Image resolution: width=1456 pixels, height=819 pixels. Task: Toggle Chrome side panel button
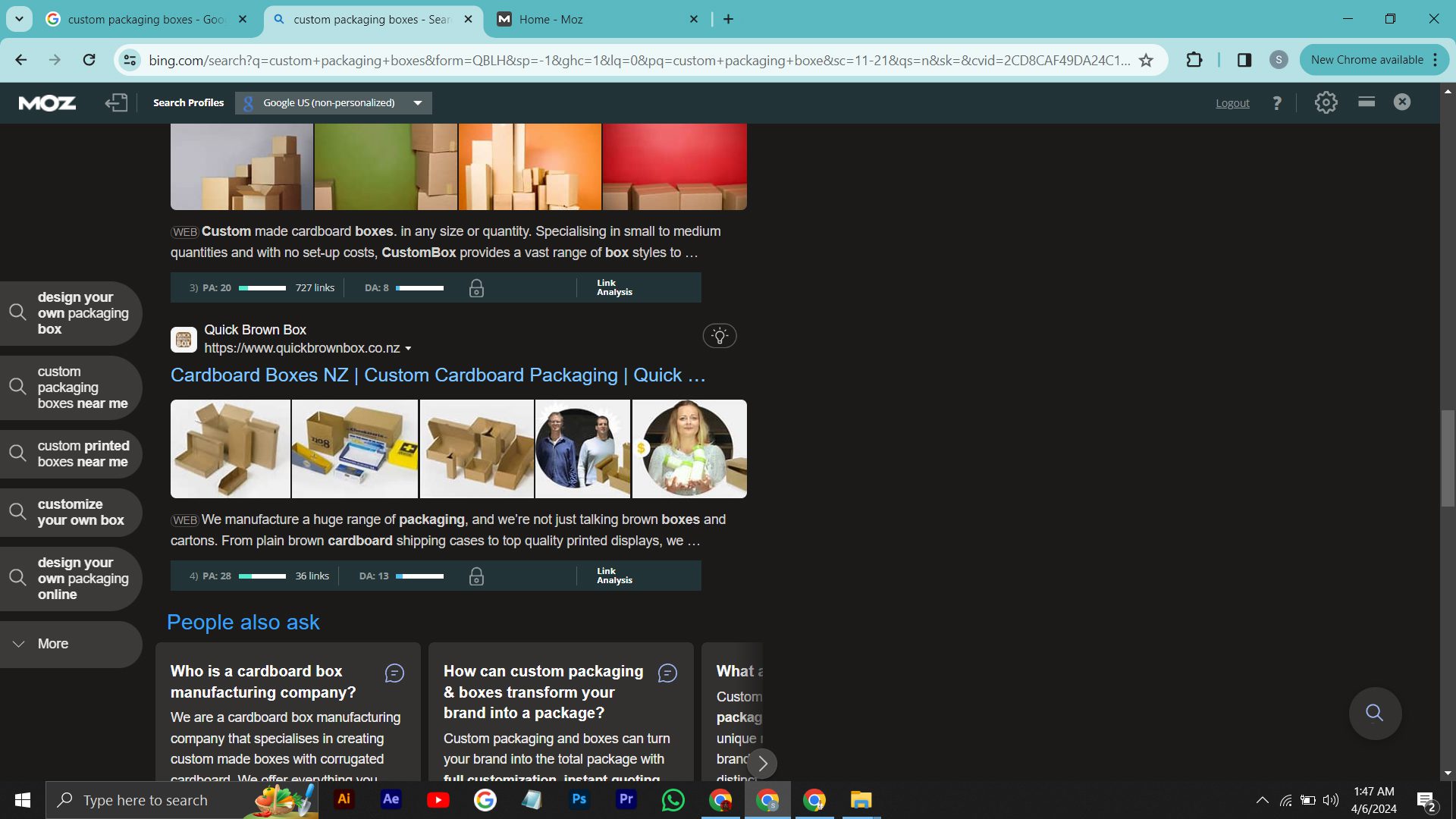[x=1244, y=60]
